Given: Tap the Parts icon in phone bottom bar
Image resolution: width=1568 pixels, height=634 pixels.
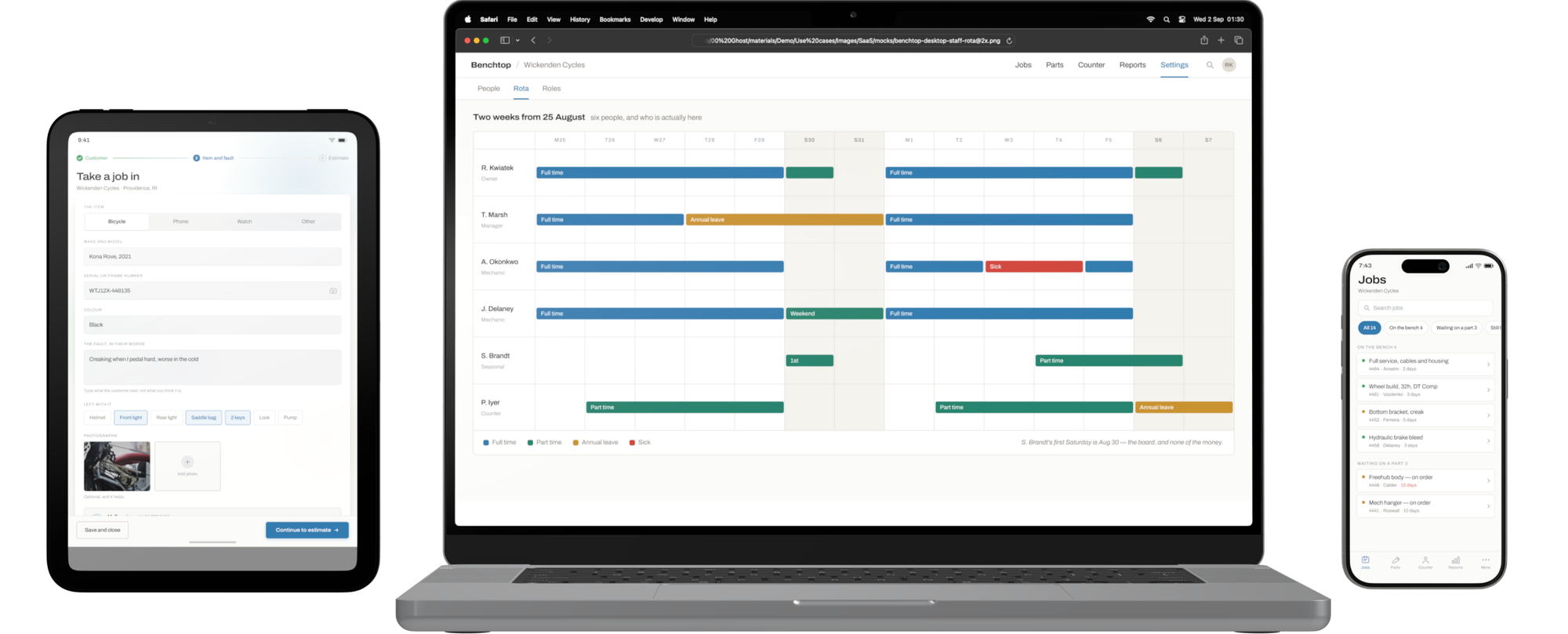Looking at the screenshot, I should click(1396, 562).
